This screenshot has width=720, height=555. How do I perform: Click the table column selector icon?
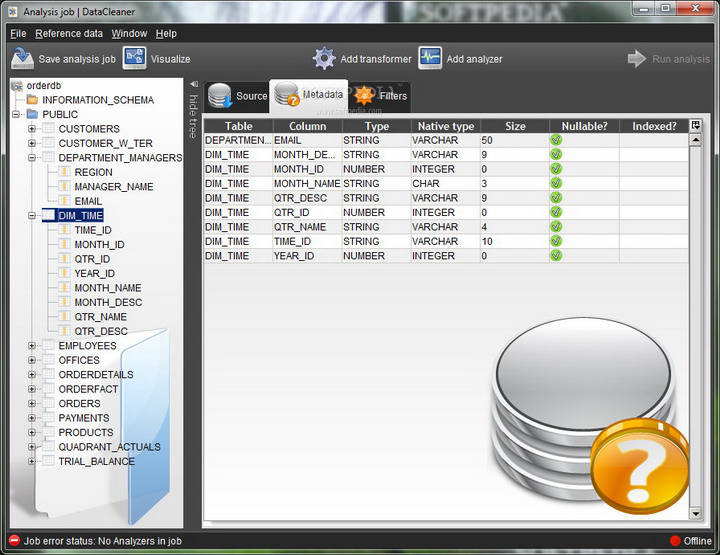click(x=695, y=125)
